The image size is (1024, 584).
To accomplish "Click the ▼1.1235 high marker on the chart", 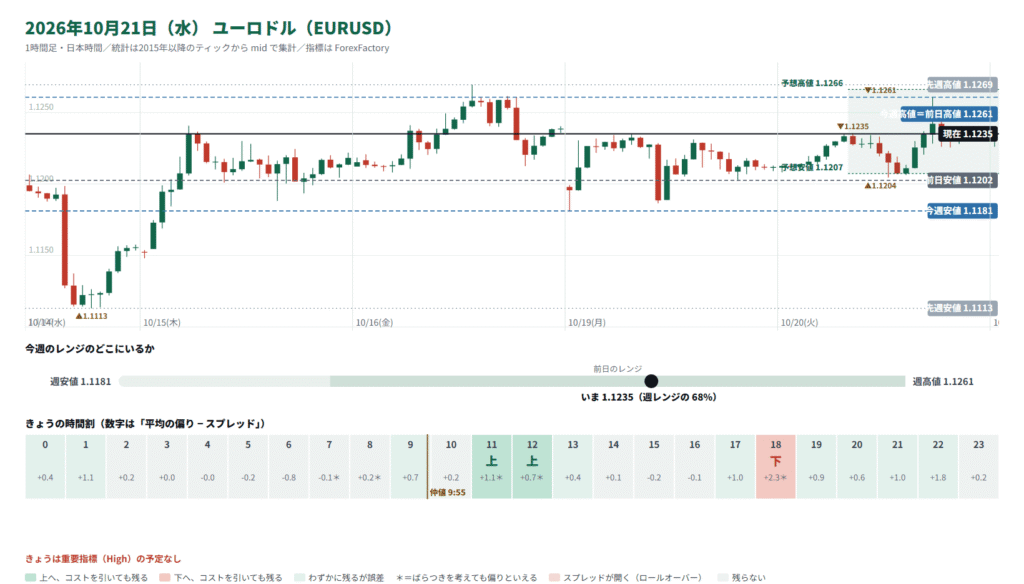I will [853, 127].
